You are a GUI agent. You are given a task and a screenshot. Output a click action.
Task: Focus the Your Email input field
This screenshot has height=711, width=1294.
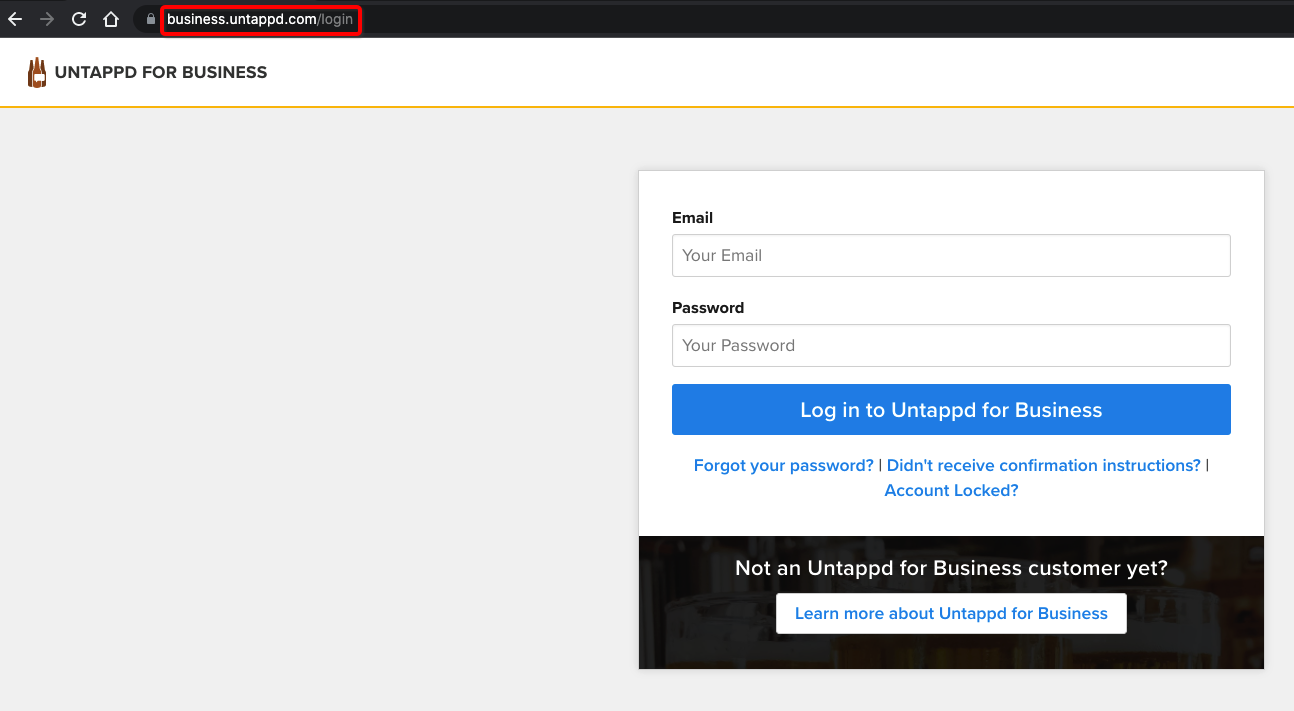point(951,255)
